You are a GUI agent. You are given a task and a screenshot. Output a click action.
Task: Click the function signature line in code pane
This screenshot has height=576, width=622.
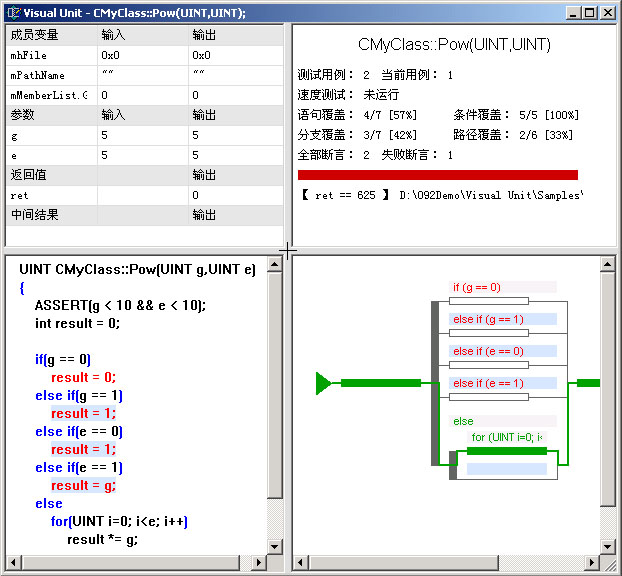pos(137,269)
